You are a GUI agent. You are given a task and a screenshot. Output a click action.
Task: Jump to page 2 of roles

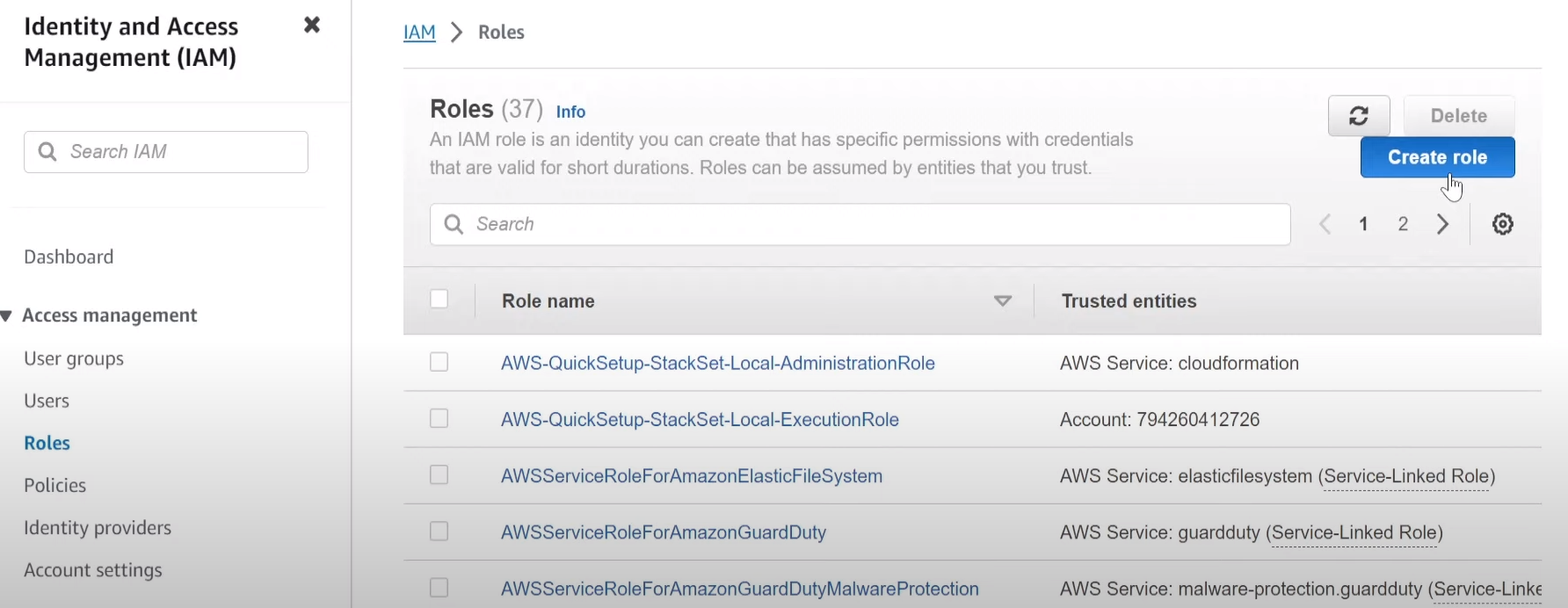tap(1404, 224)
